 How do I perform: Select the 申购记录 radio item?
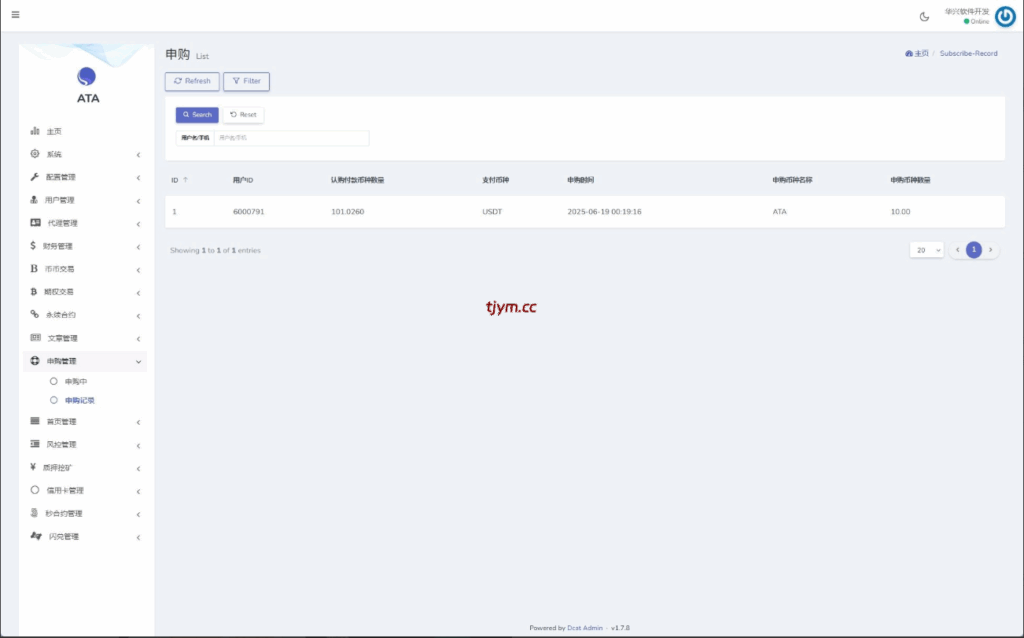click(54, 400)
